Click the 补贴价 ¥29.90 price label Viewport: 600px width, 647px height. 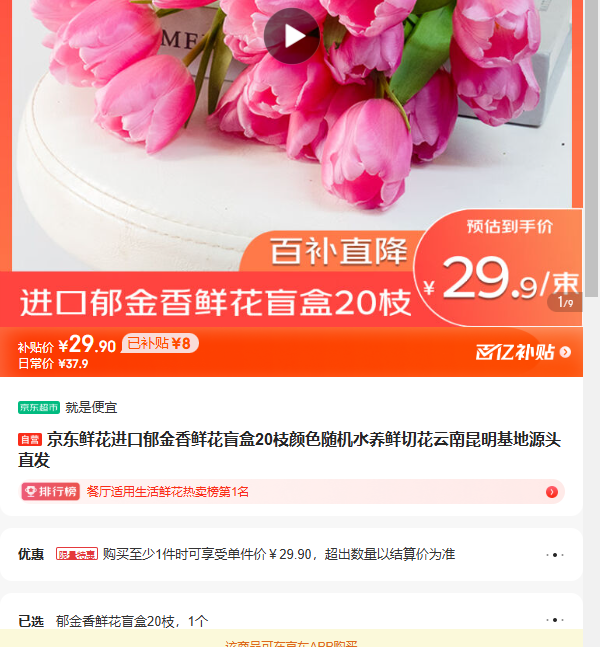[66, 345]
